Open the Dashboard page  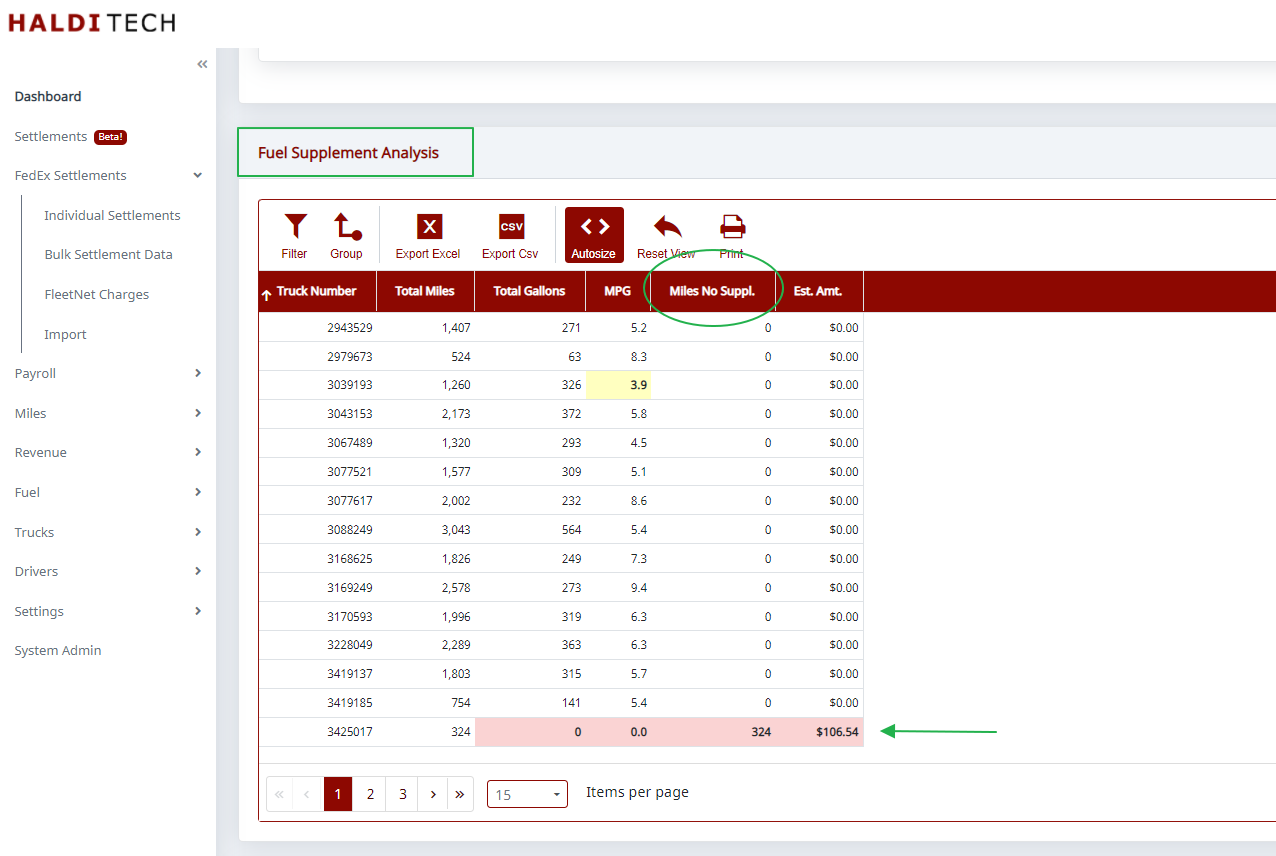(48, 97)
